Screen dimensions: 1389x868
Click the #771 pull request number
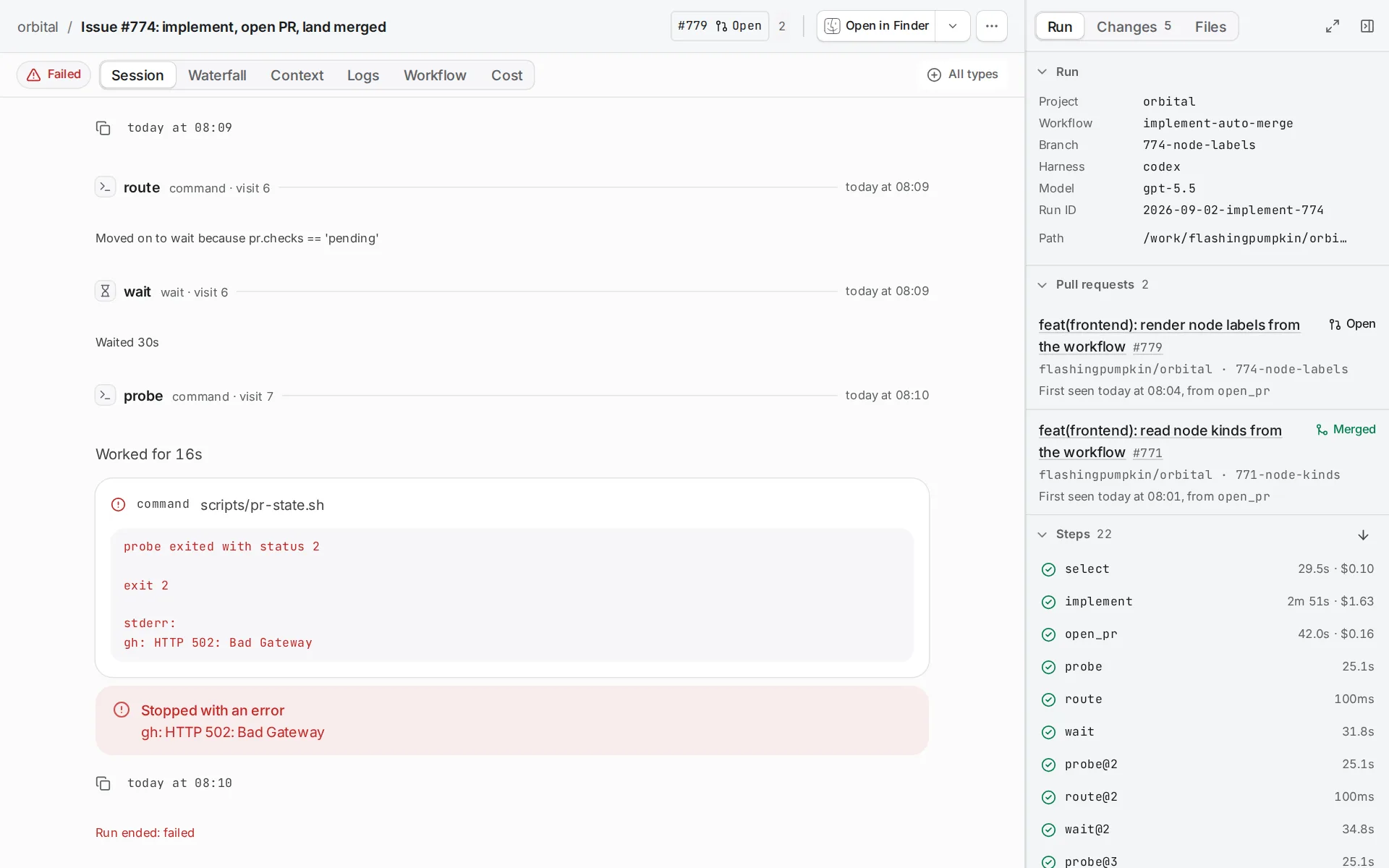[1147, 453]
